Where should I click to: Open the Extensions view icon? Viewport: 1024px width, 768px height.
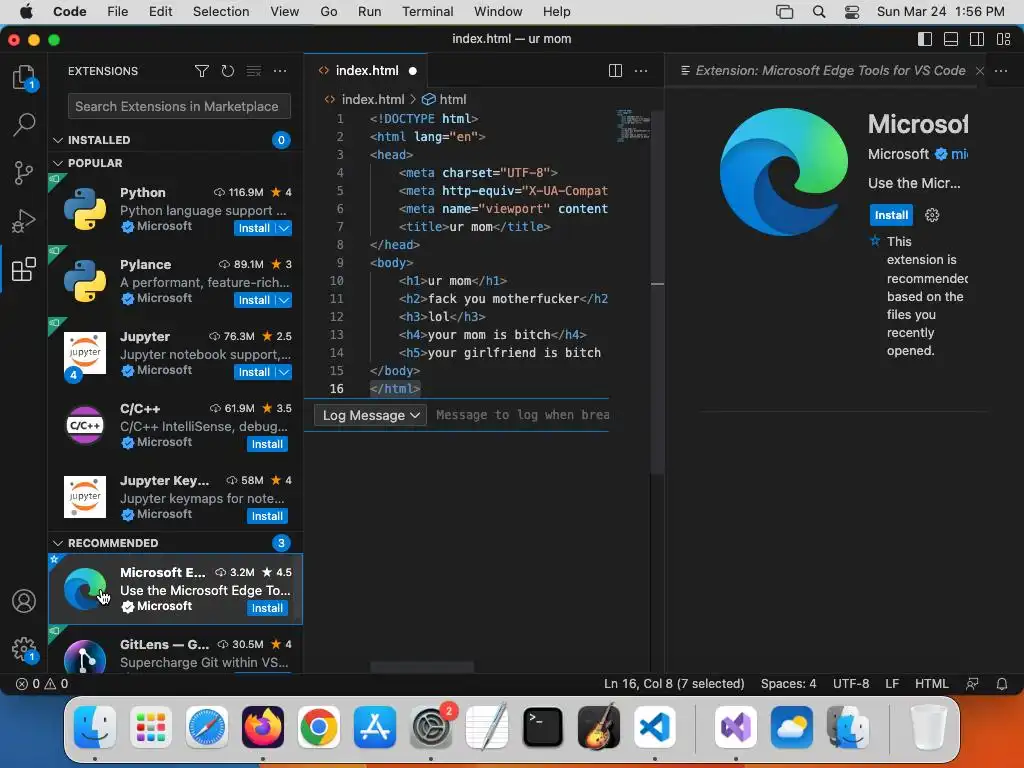[24, 269]
